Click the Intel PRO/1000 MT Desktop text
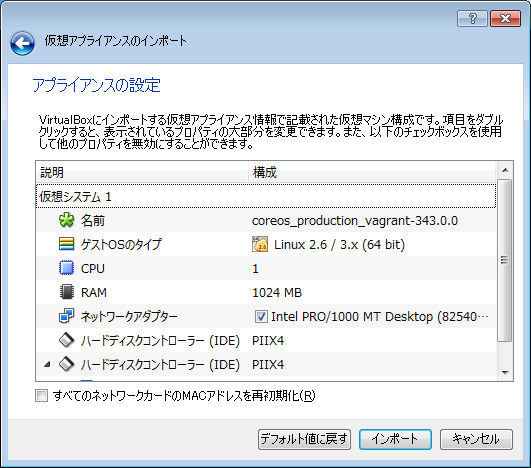The image size is (531, 468). 380,317
